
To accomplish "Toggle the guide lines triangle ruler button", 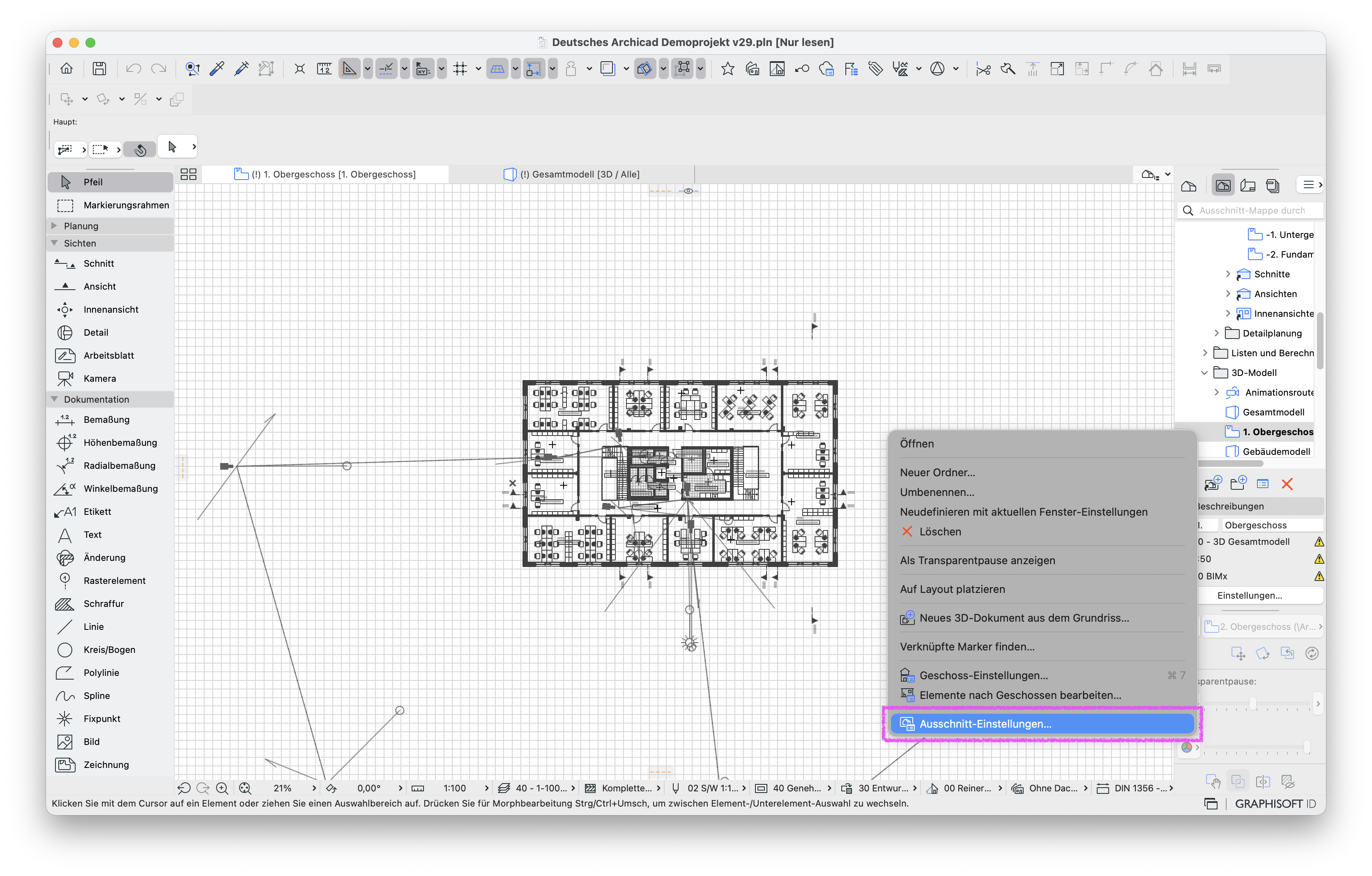I will pyautogui.click(x=349, y=69).
